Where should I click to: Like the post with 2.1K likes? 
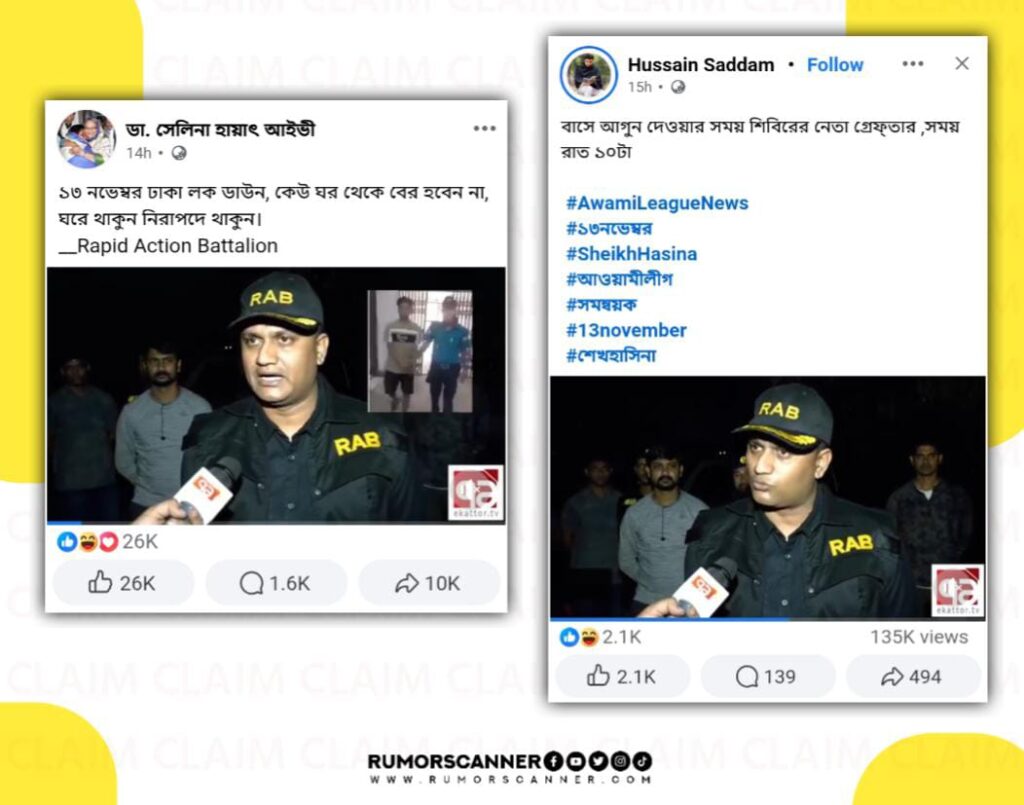[x=622, y=676]
